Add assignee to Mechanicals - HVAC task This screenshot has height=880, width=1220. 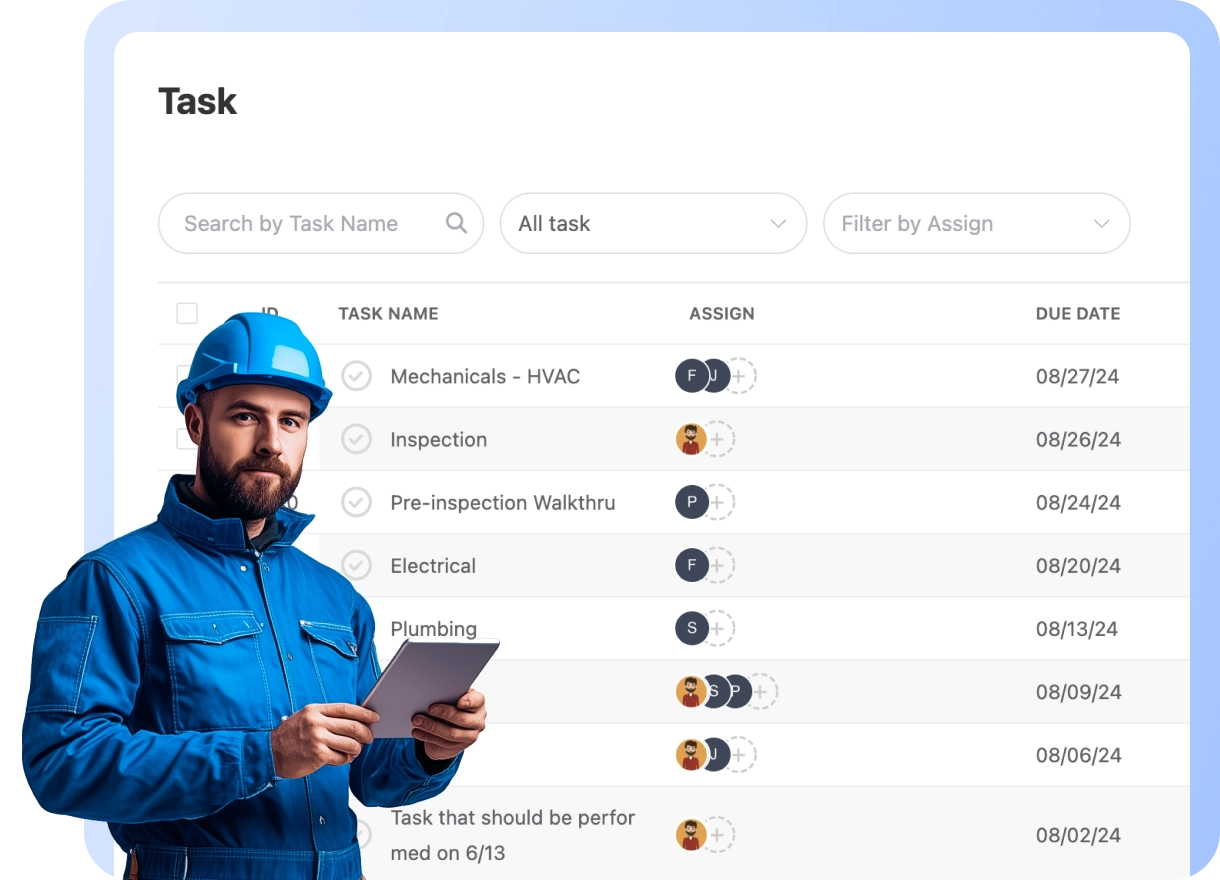point(740,376)
